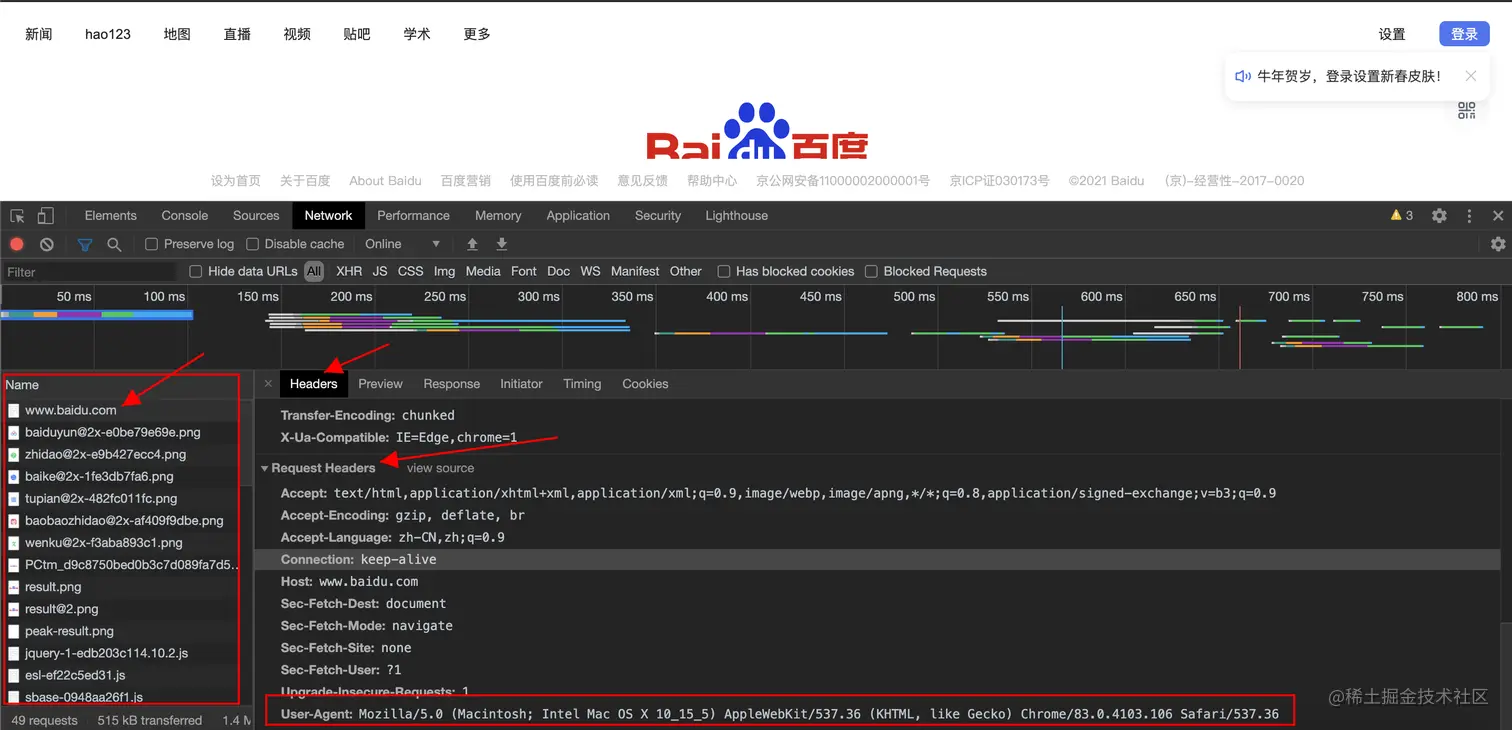Activate the inspect element picker icon

17,216
